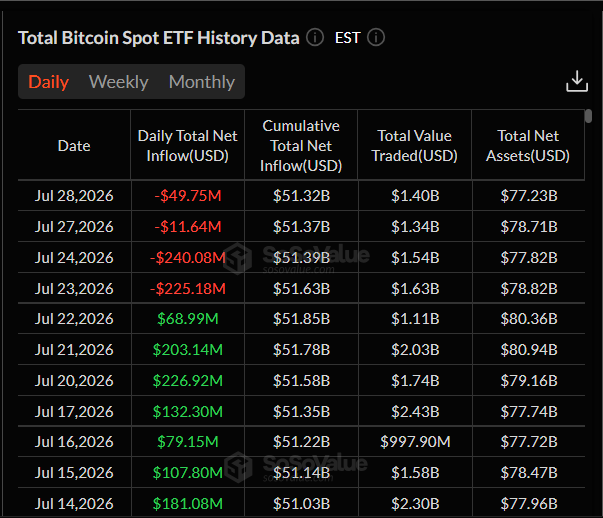Select the Jul 22,2026 date cell
Screen dimensions: 603x518
[x=74, y=319]
